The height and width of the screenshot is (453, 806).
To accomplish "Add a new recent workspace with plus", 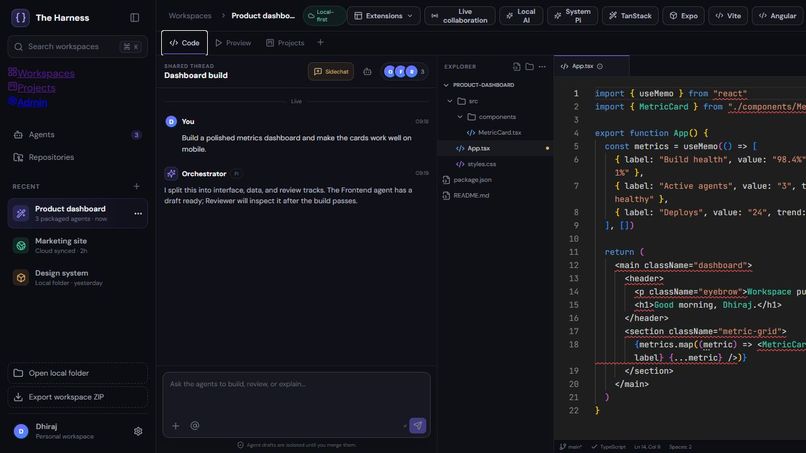I will click(x=136, y=186).
